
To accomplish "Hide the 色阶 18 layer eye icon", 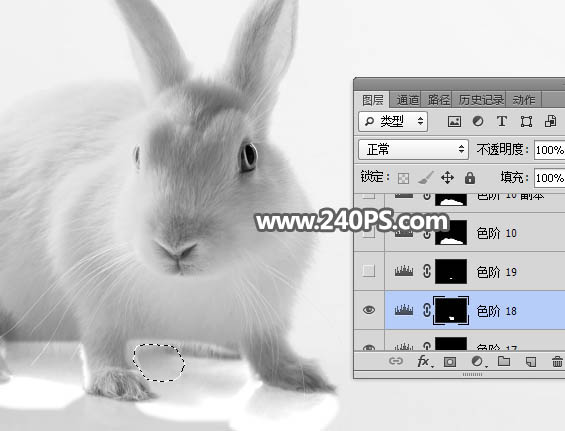I will (x=369, y=310).
